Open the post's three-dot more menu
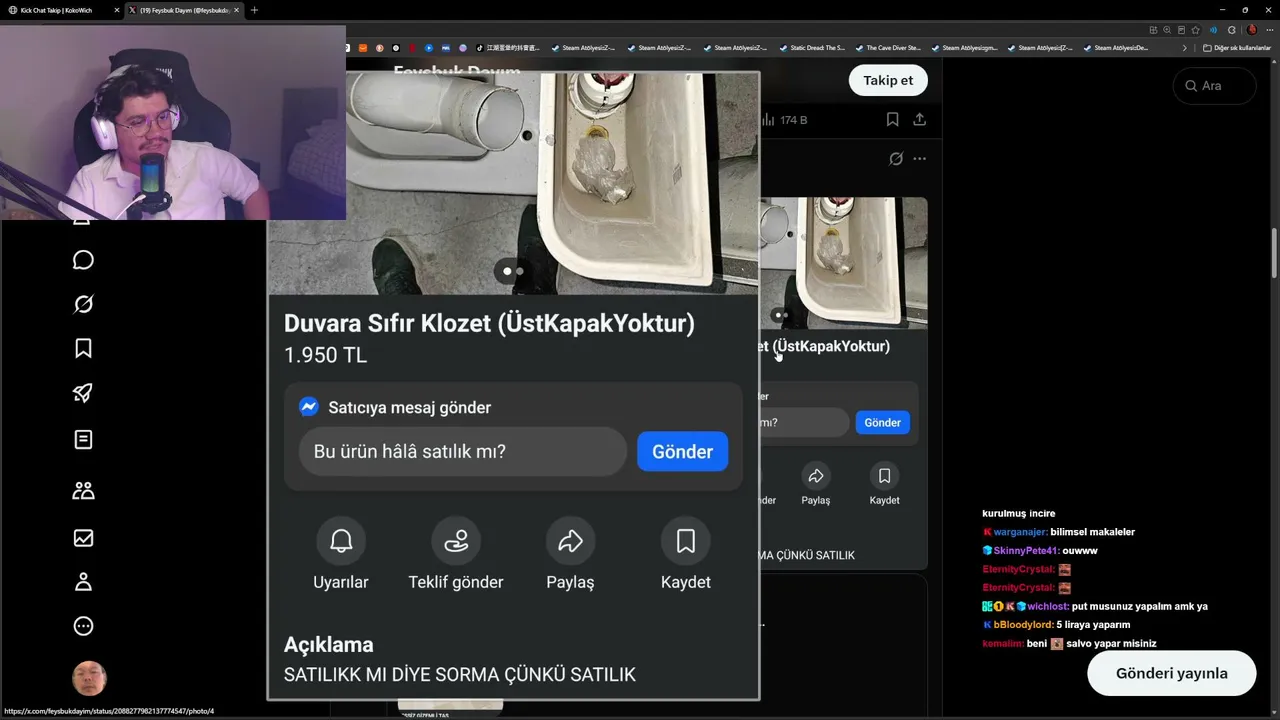Viewport: 1280px width, 720px height. (x=920, y=158)
